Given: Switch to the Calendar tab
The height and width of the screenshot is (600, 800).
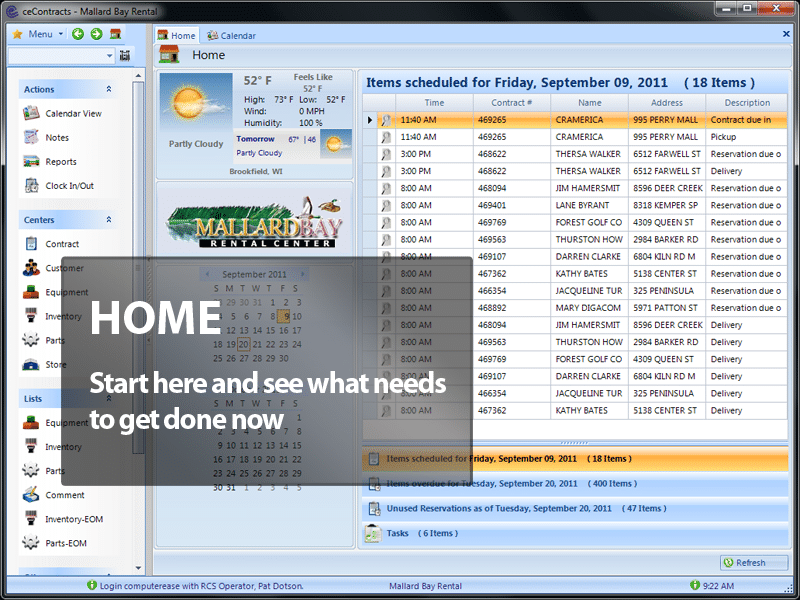Looking at the screenshot, I should click(231, 35).
